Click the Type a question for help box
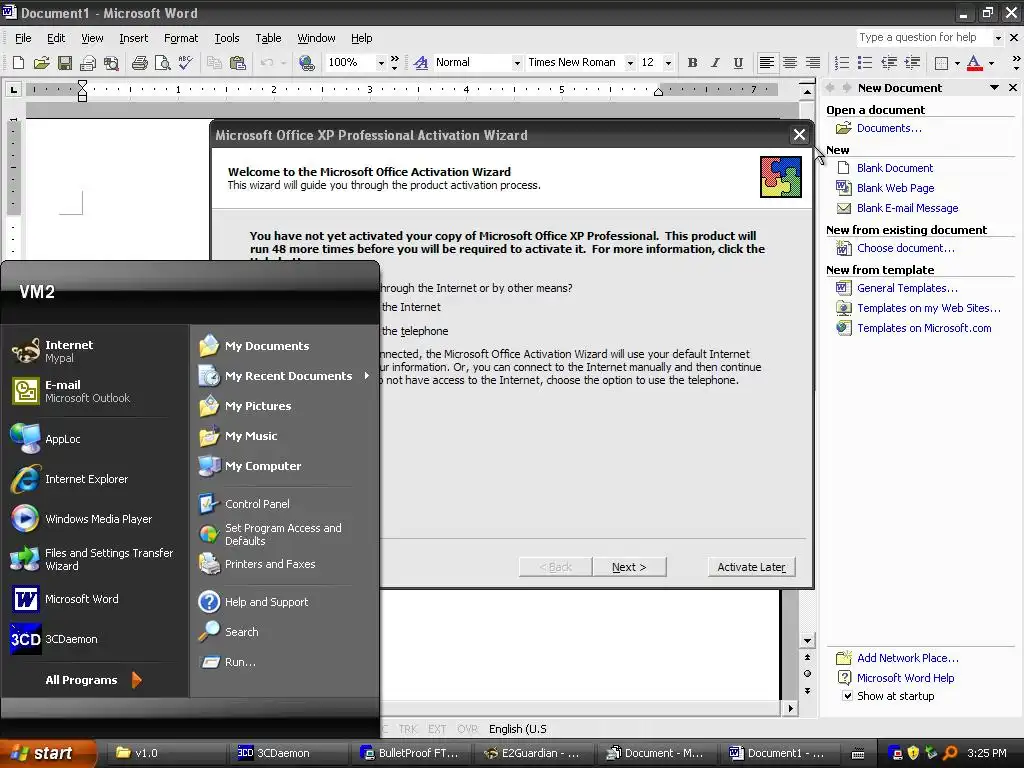The width and height of the screenshot is (1024, 768). 924,38
